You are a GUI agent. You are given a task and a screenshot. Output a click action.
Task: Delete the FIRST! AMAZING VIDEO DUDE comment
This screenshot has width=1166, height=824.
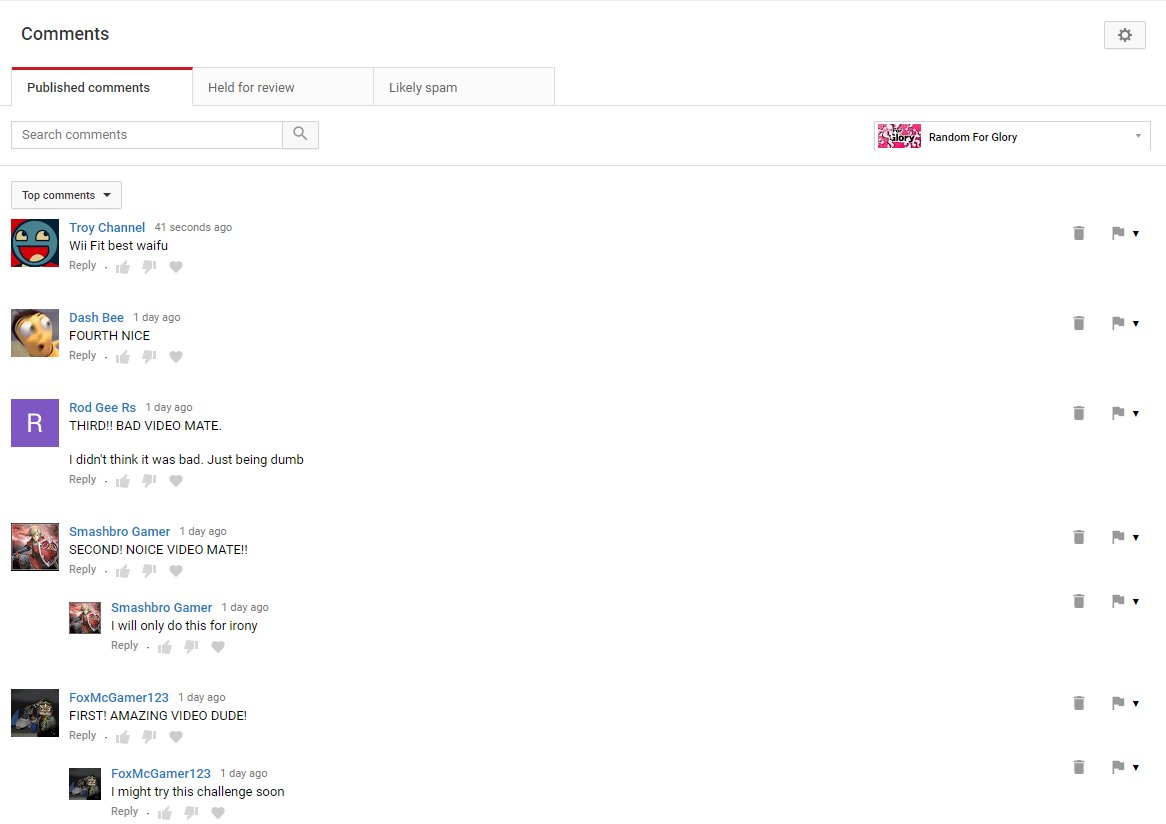pos(1079,704)
